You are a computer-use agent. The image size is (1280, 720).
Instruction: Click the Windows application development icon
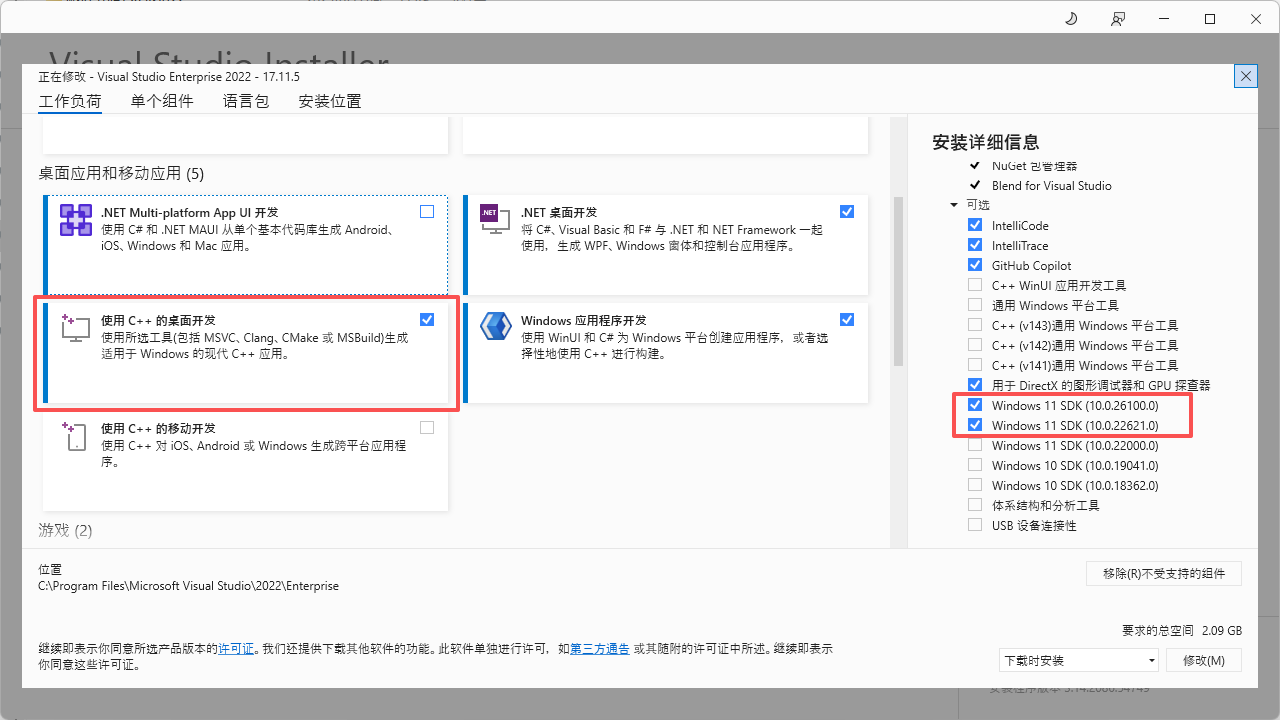495,327
